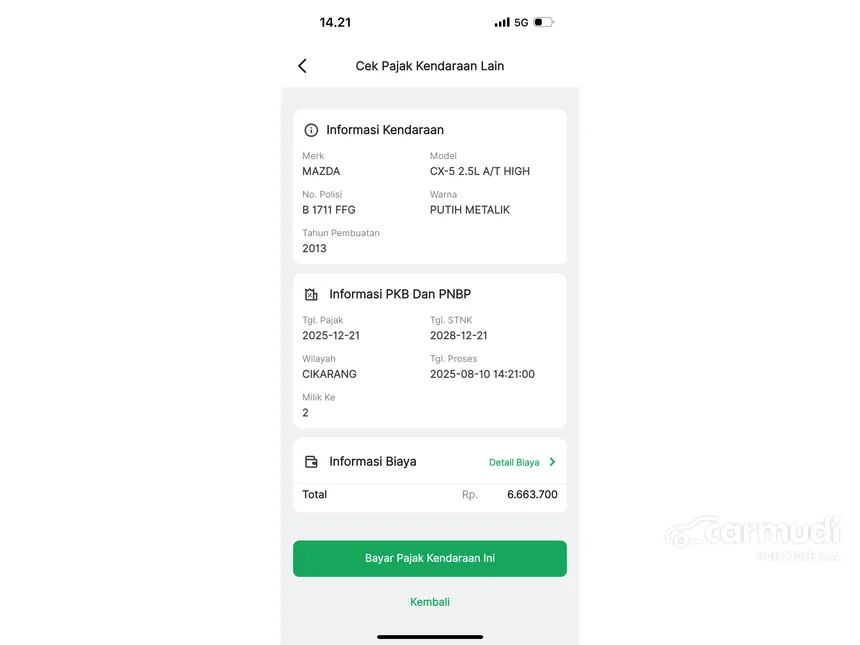Tap the license plate number B 1711 FFG
The height and width of the screenshot is (645, 860).
tap(329, 210)
